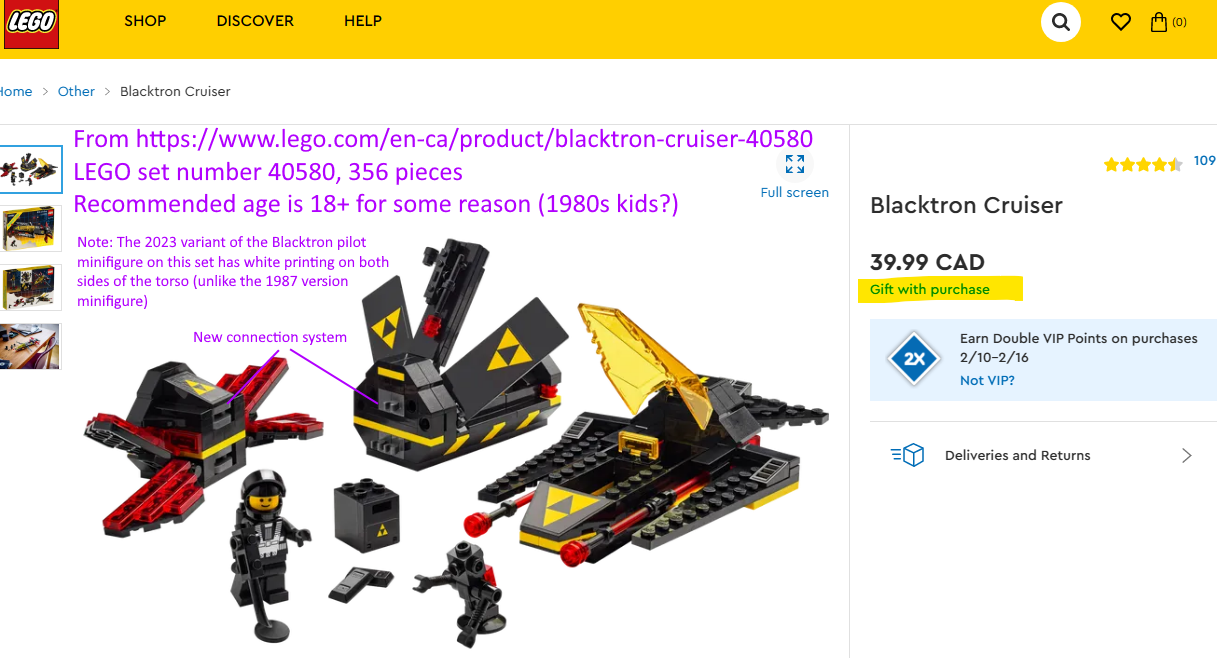Open the search magnifier icon

tap(1061, 21)
